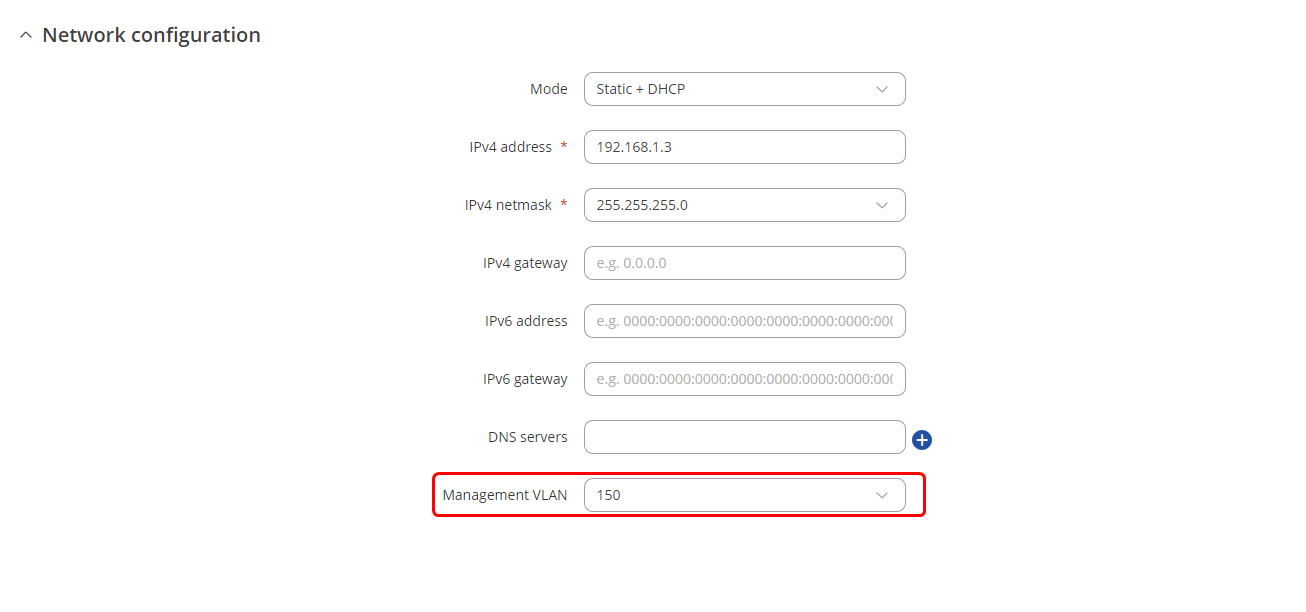This screenshot has height=612, width=1306.
Task: Click the Mode field label
Action: 548,89
